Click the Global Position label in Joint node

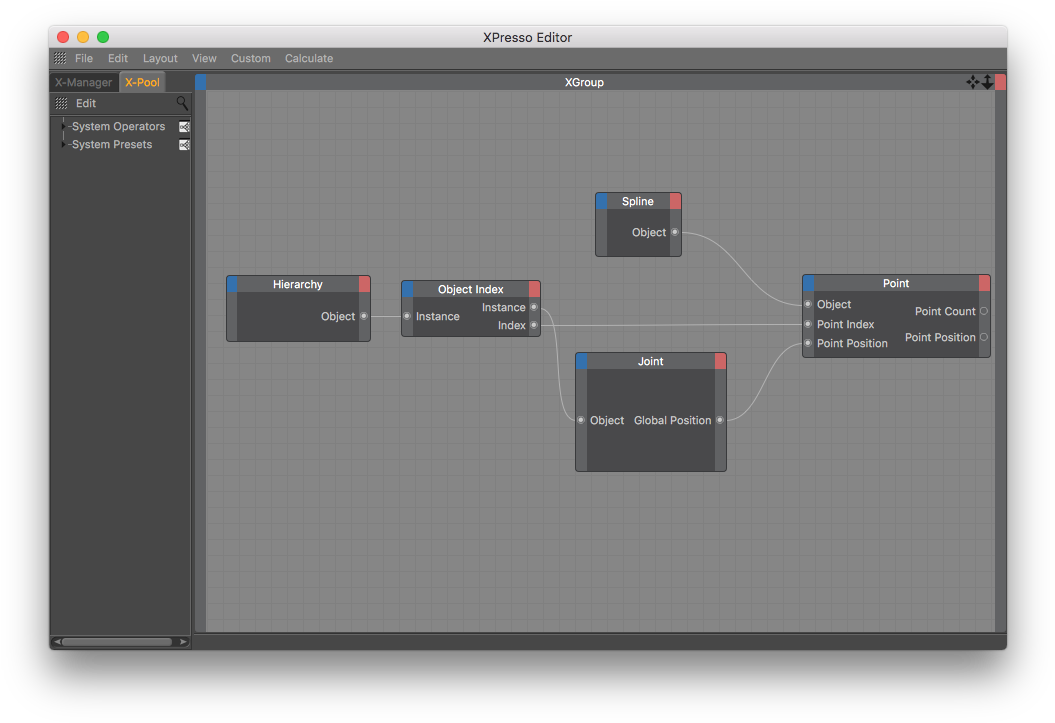point(672,420)
